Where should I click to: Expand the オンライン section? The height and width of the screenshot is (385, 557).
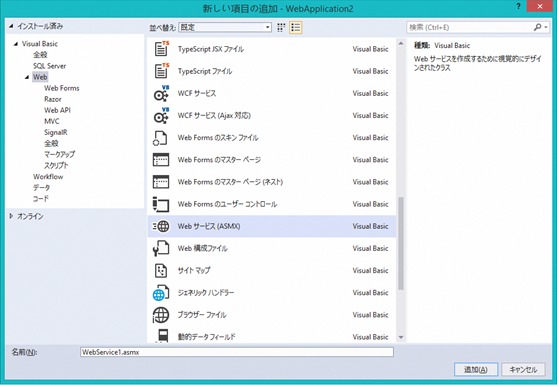[x=11, y=216]
